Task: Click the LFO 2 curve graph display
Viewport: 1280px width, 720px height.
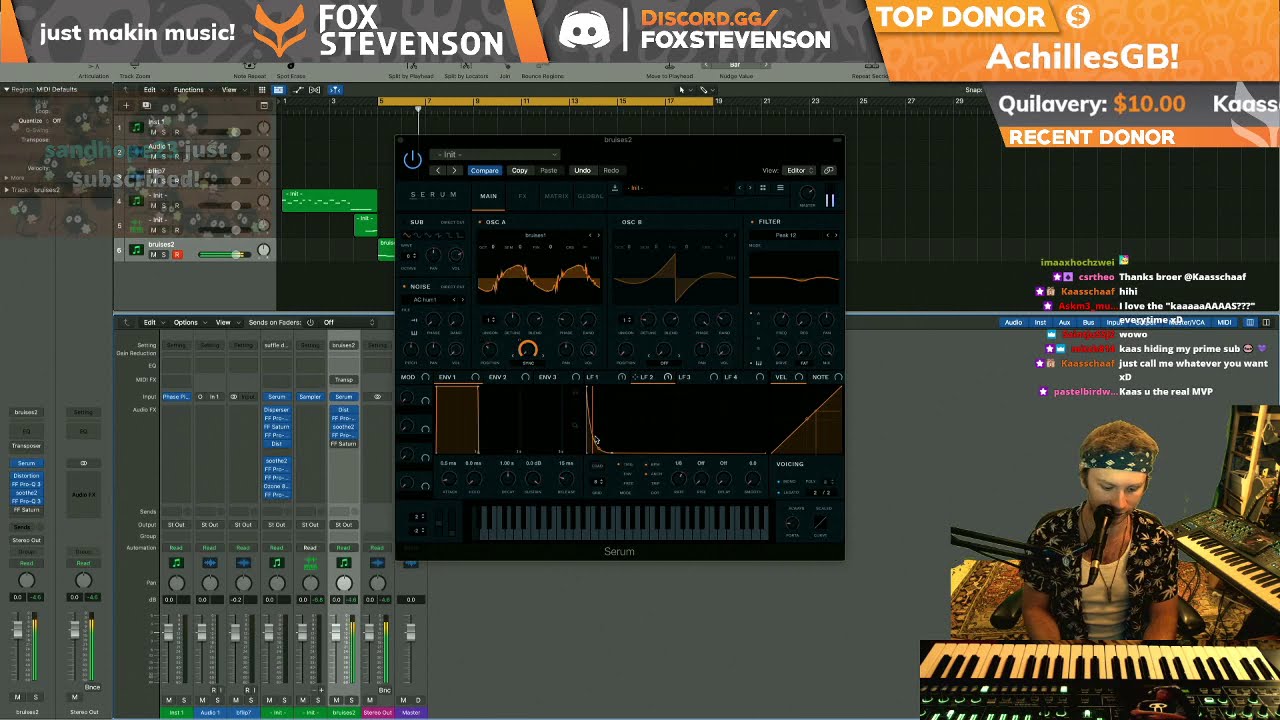Action: click(x=677, y=420)
